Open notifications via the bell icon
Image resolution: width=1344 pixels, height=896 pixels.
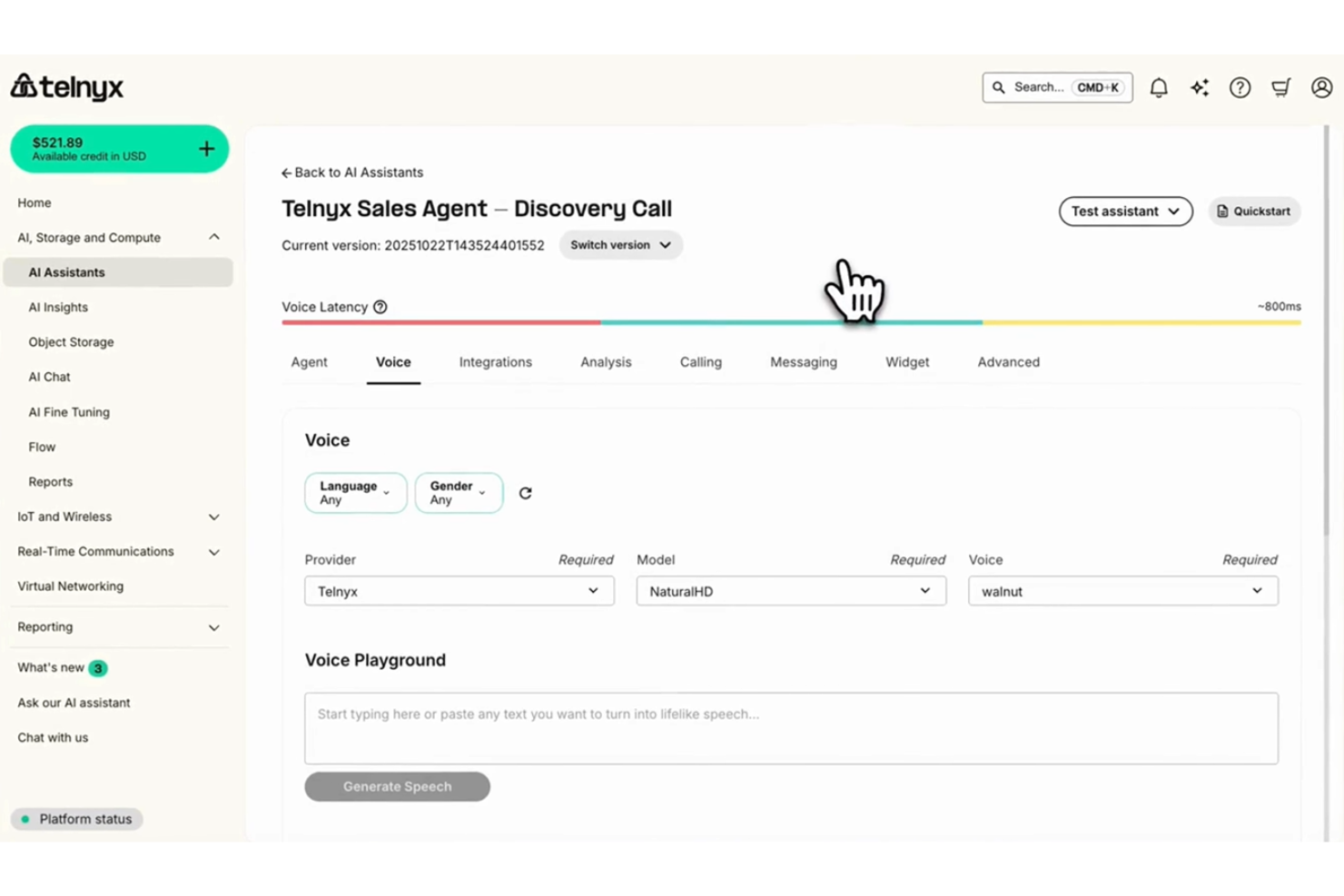coord(1159,87)
